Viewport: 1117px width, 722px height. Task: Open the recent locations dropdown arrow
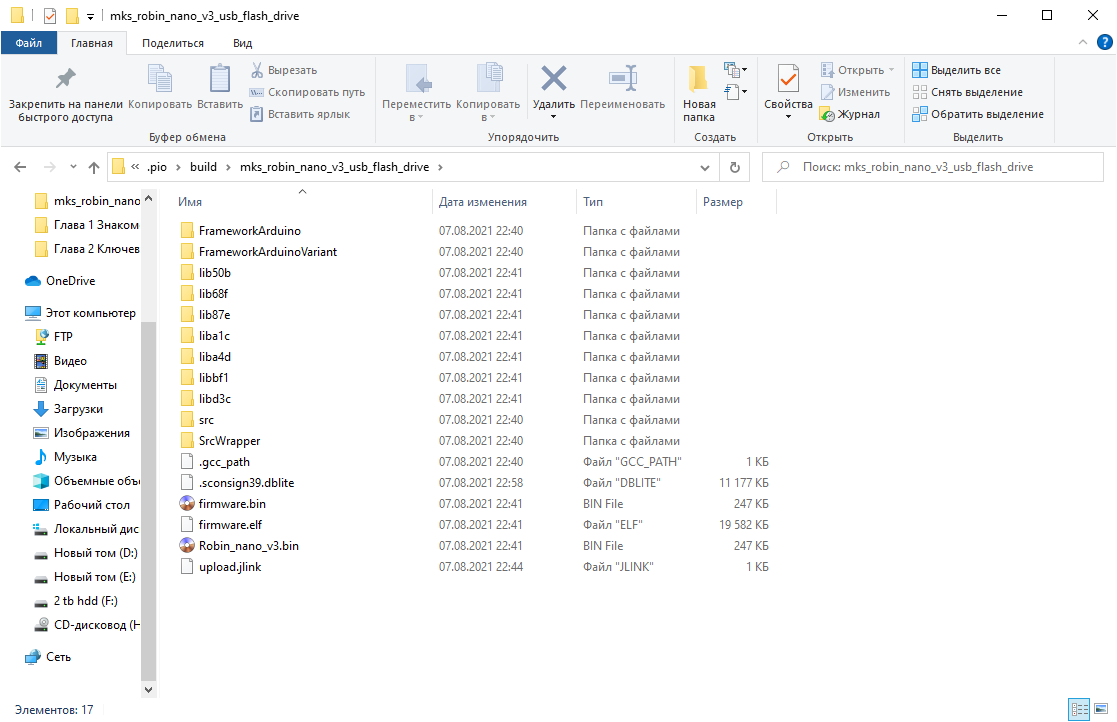[73, 167]
